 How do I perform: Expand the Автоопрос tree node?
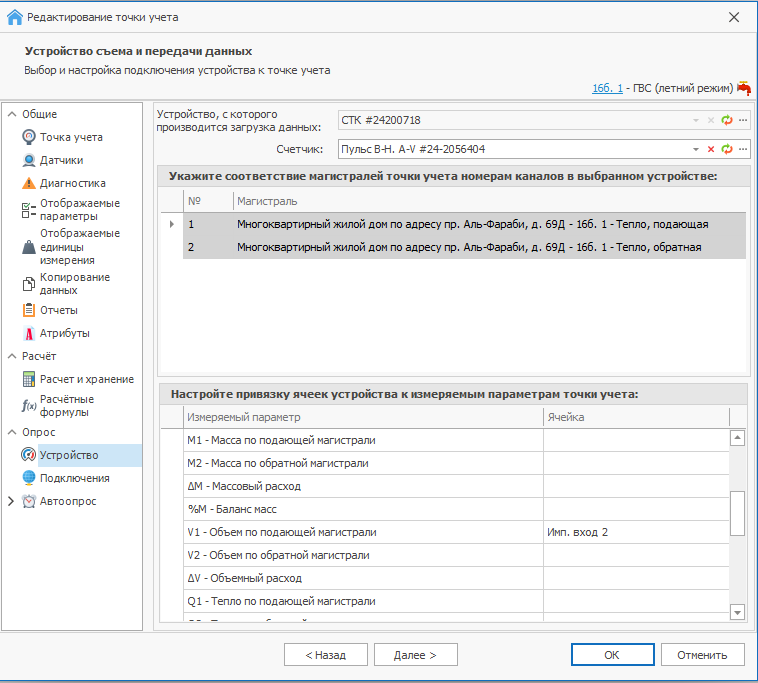coord(11,501)
